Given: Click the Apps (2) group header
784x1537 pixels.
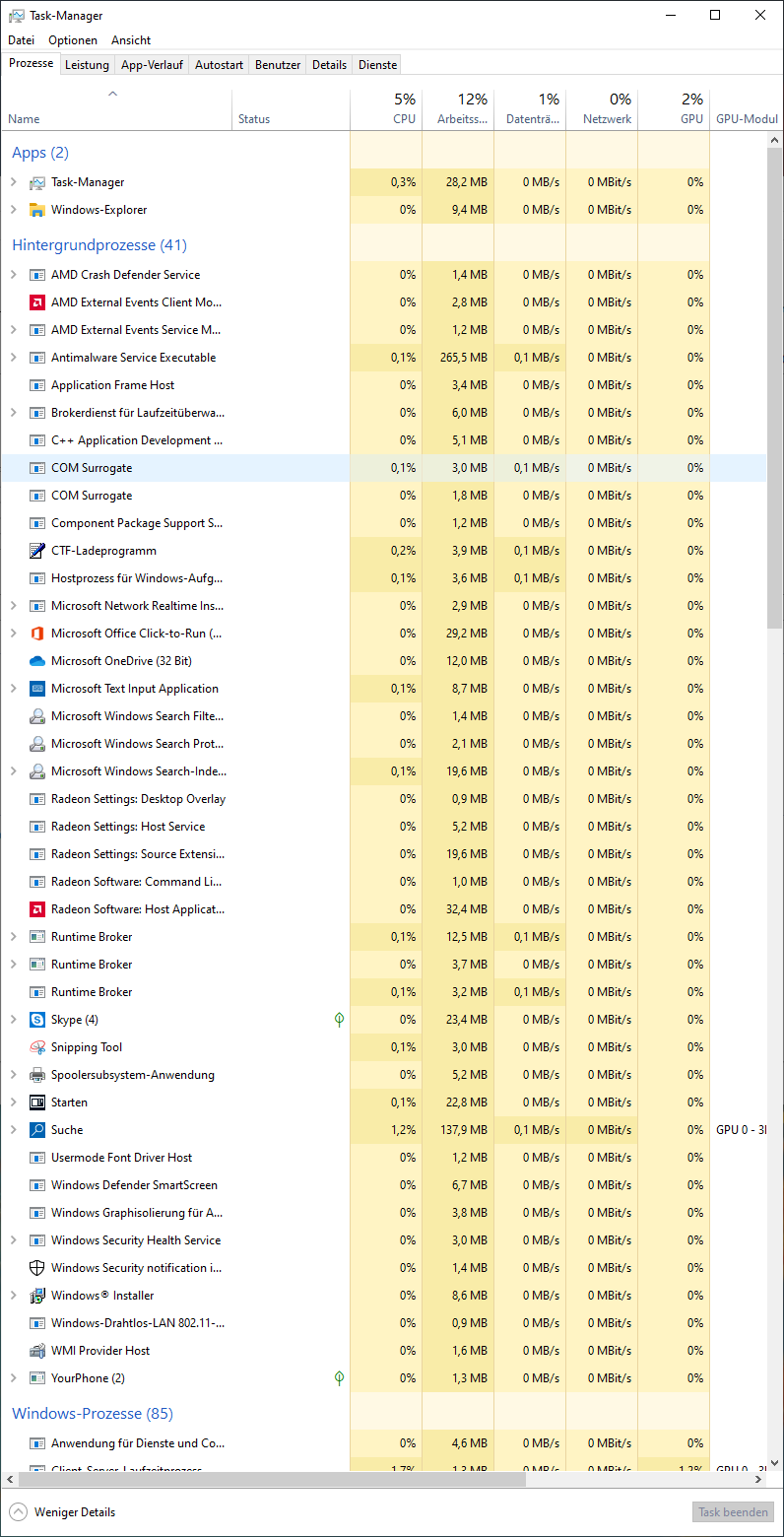Looking at the screenshot, I should tap(40, 153).
